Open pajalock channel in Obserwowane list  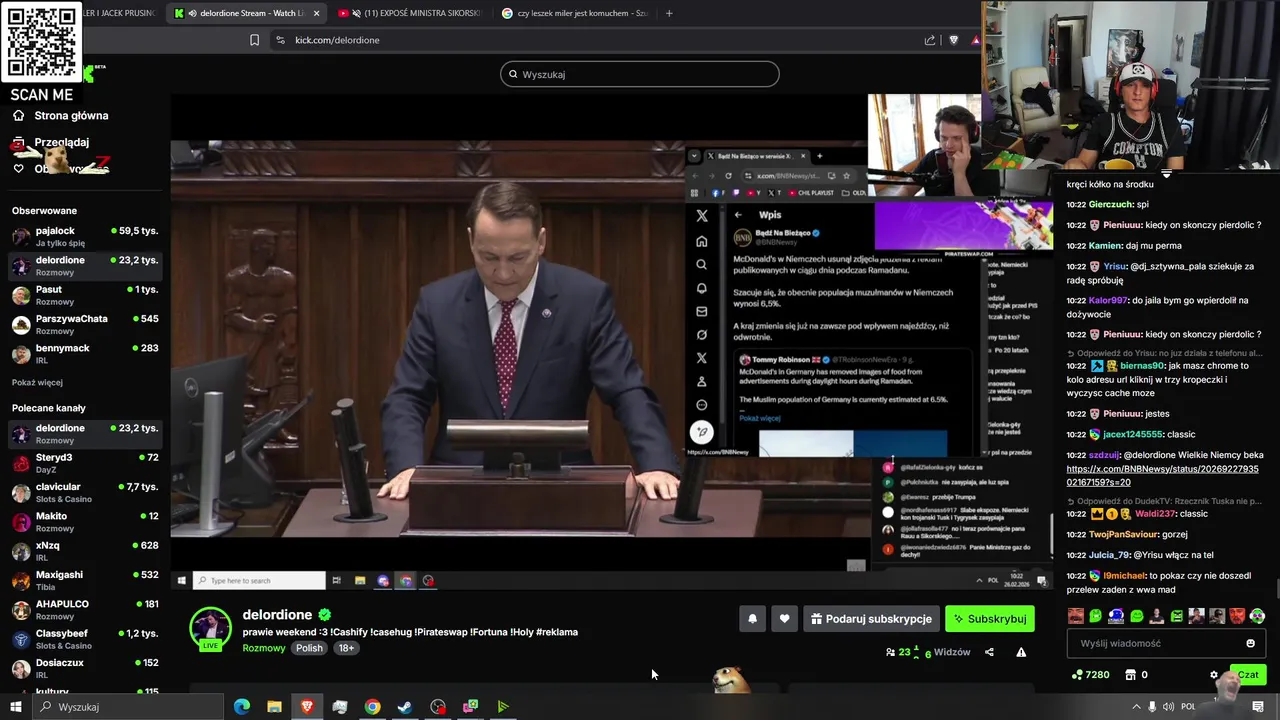pyautogui.click(x=84, y=236)
